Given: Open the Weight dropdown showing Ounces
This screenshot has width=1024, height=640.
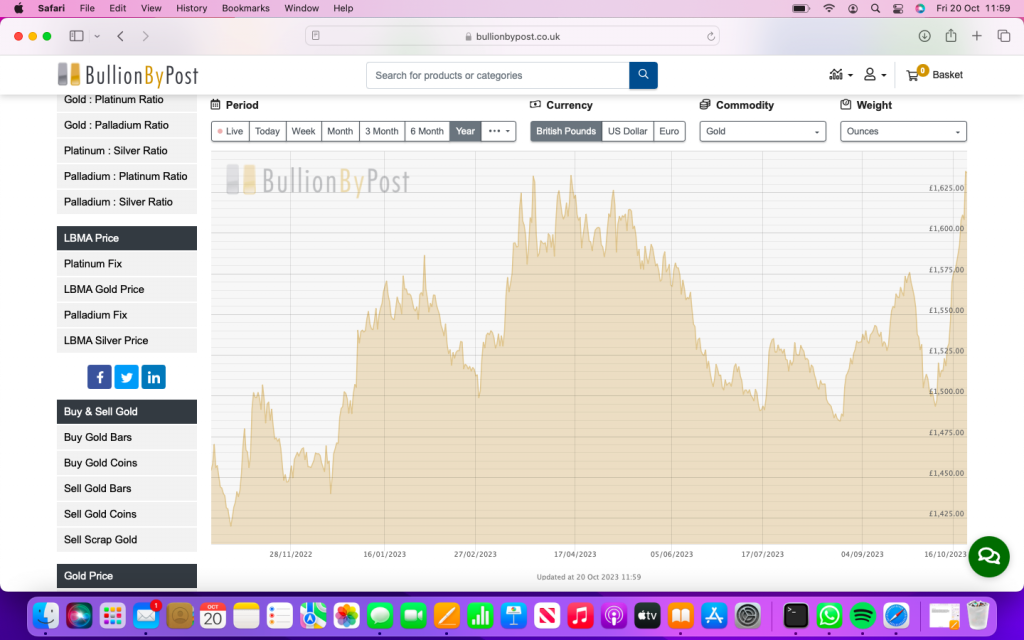Looking at the screenshot, I should click(903, 131).
